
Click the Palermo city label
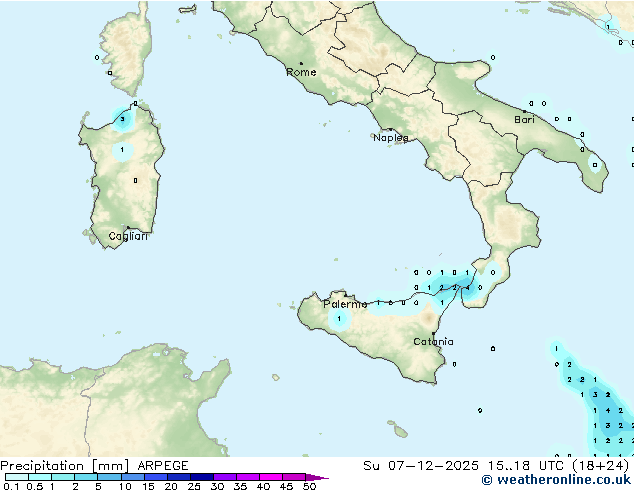coord(345,304)
